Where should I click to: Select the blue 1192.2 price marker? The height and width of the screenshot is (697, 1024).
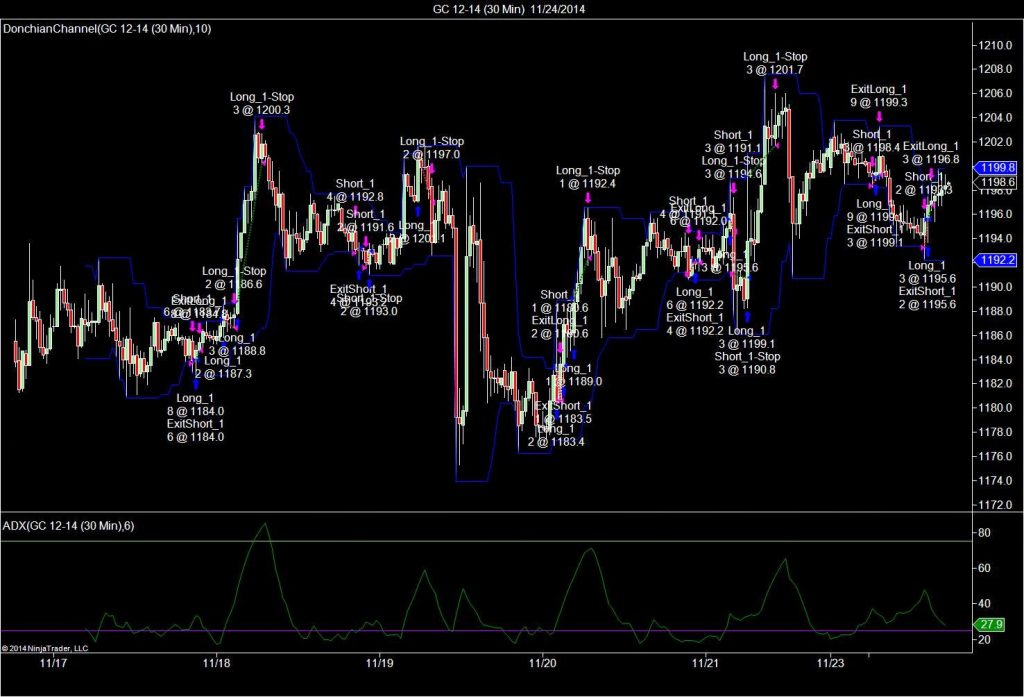[x=995, y=260]
